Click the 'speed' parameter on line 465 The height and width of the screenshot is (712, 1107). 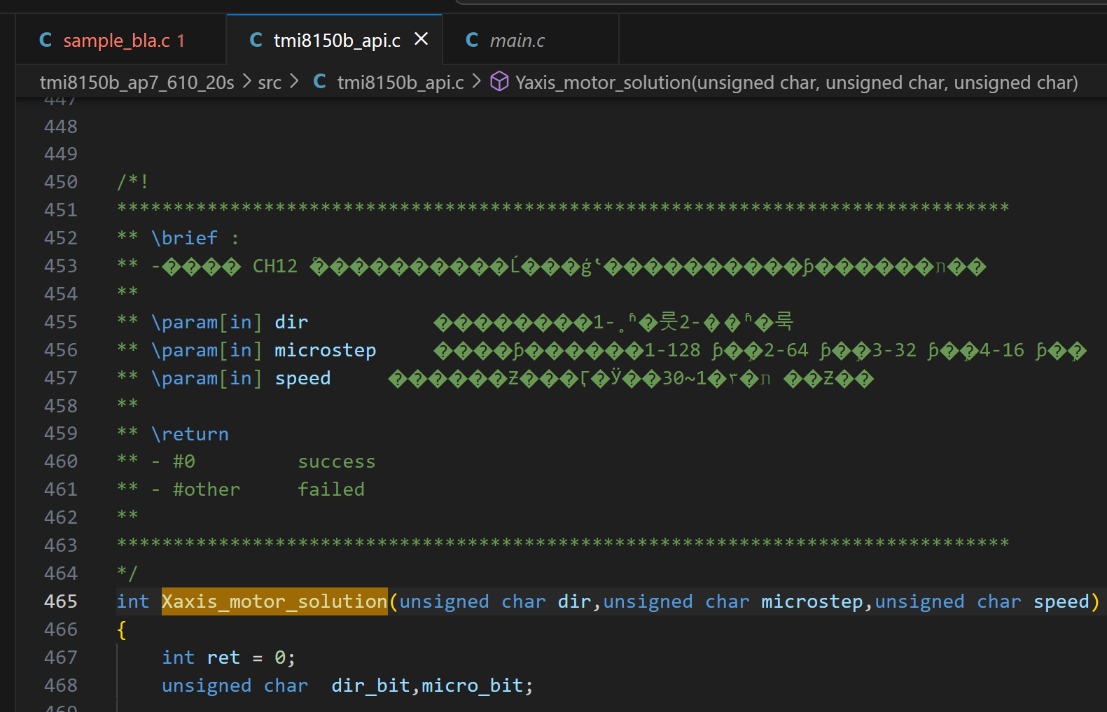click(1061, 601)
